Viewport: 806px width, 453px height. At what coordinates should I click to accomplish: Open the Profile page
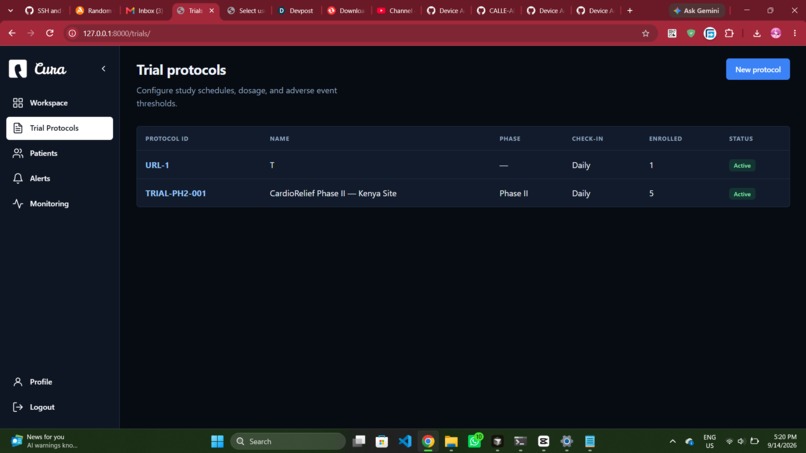pyautogui.click(x=60, y=382)
